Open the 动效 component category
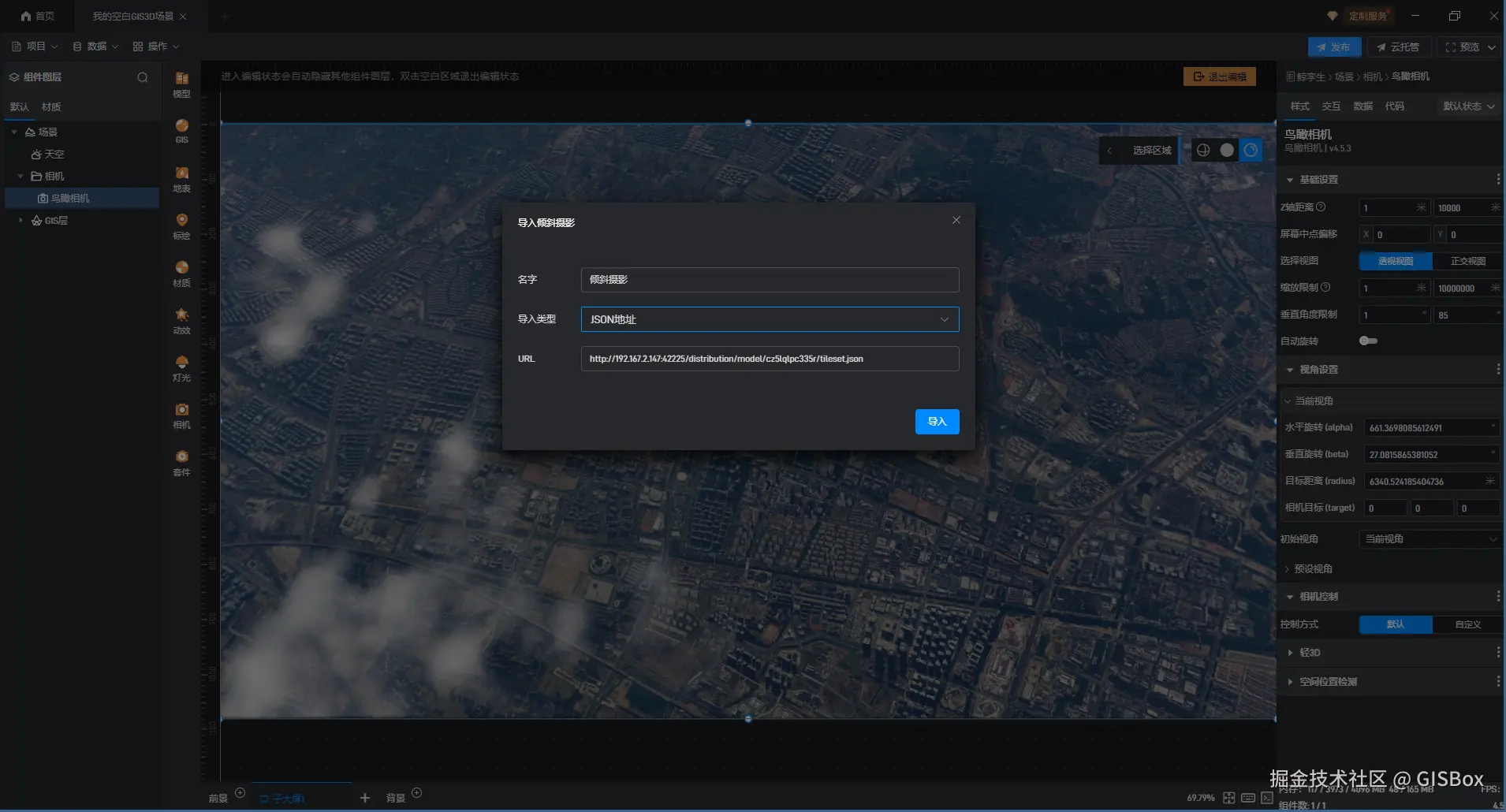Screen dimensions: 1506x812 [181, 321]
